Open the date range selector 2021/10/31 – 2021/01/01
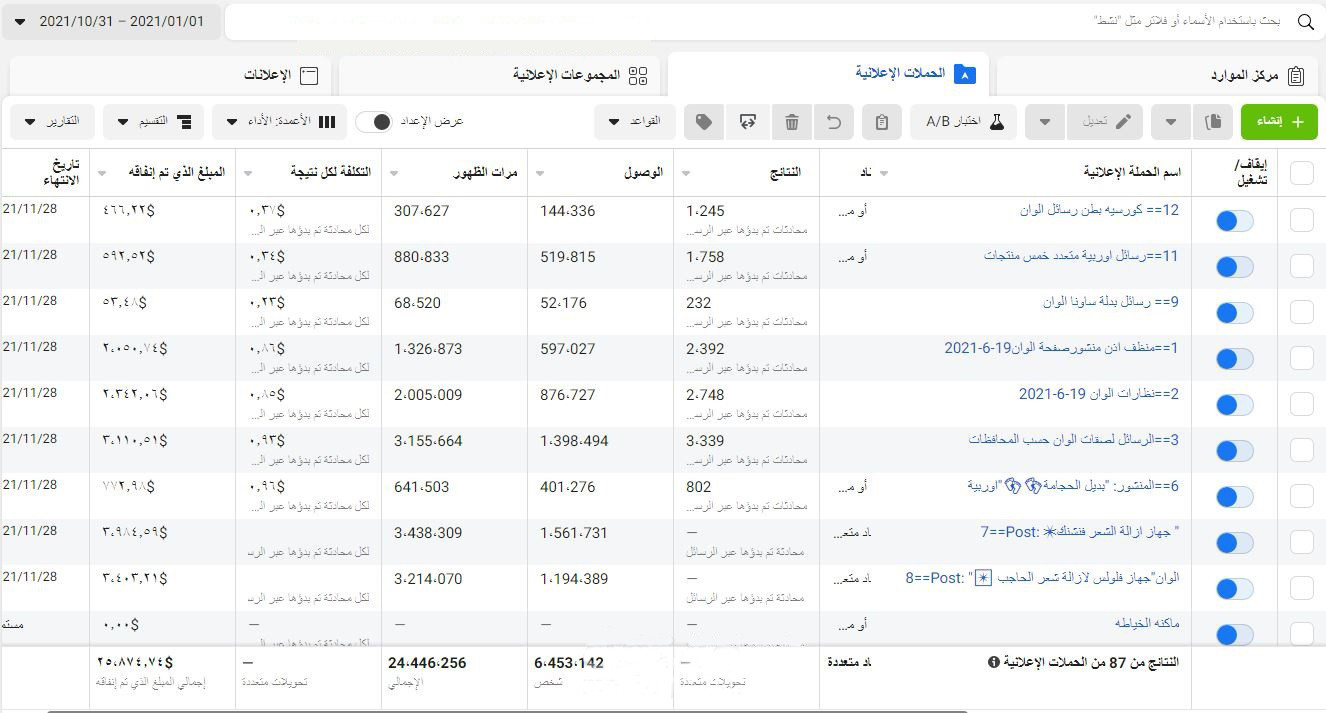The width and height of the screenshot is (1326, 713). tap(110, 21)
